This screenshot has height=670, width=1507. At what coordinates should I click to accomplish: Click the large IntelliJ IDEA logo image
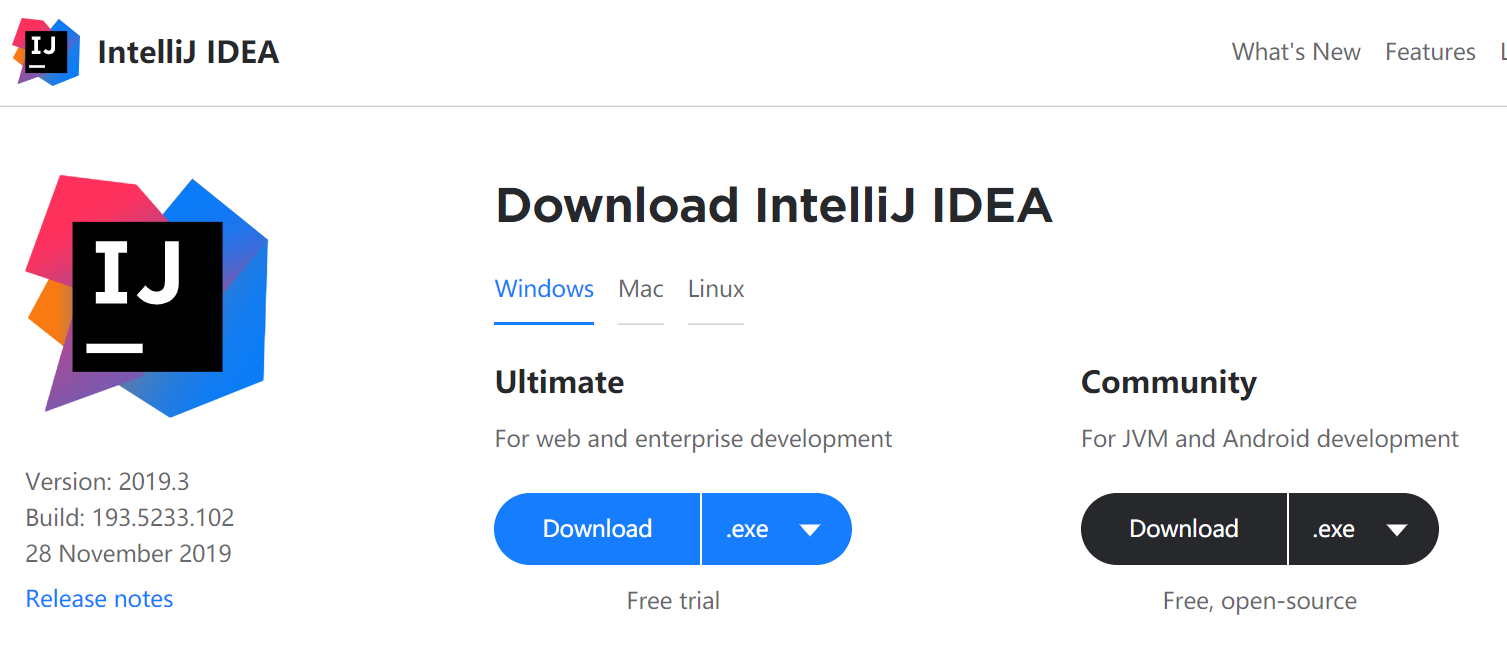[147, 296]
